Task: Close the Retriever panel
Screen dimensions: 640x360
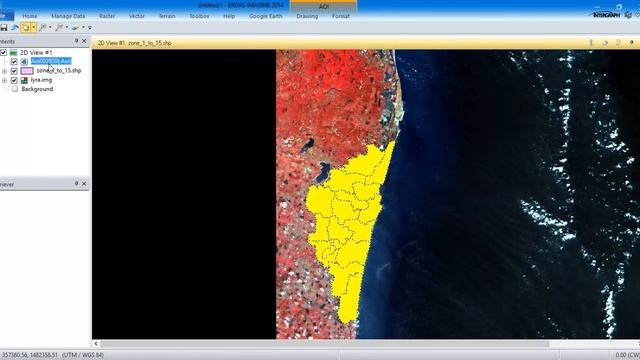Action: (84, 184)
